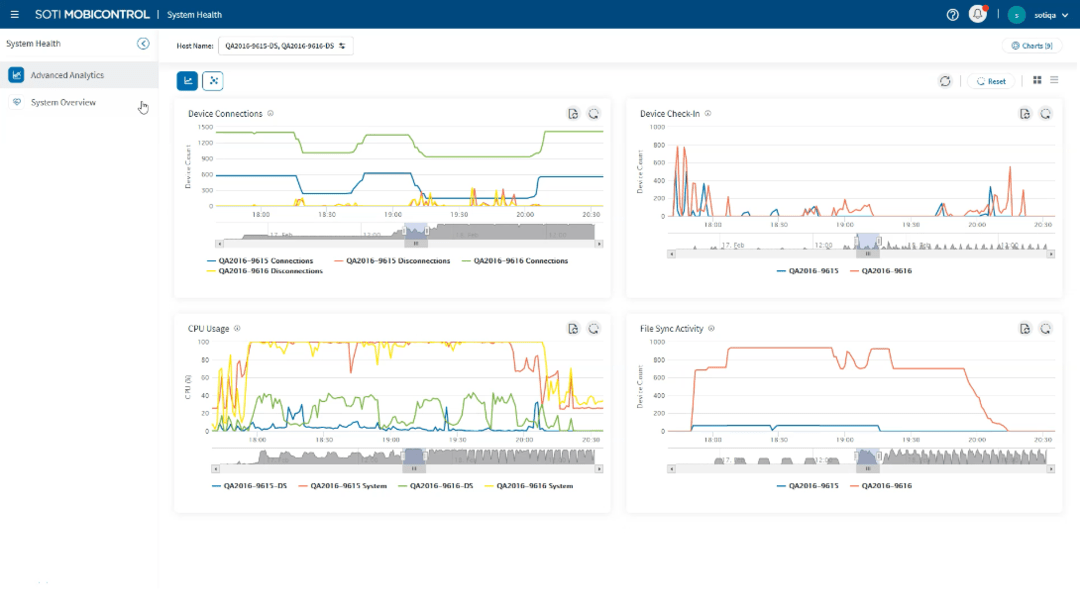
Task: Select Advanced Analytics in sidebar
Action: [67, 75]
